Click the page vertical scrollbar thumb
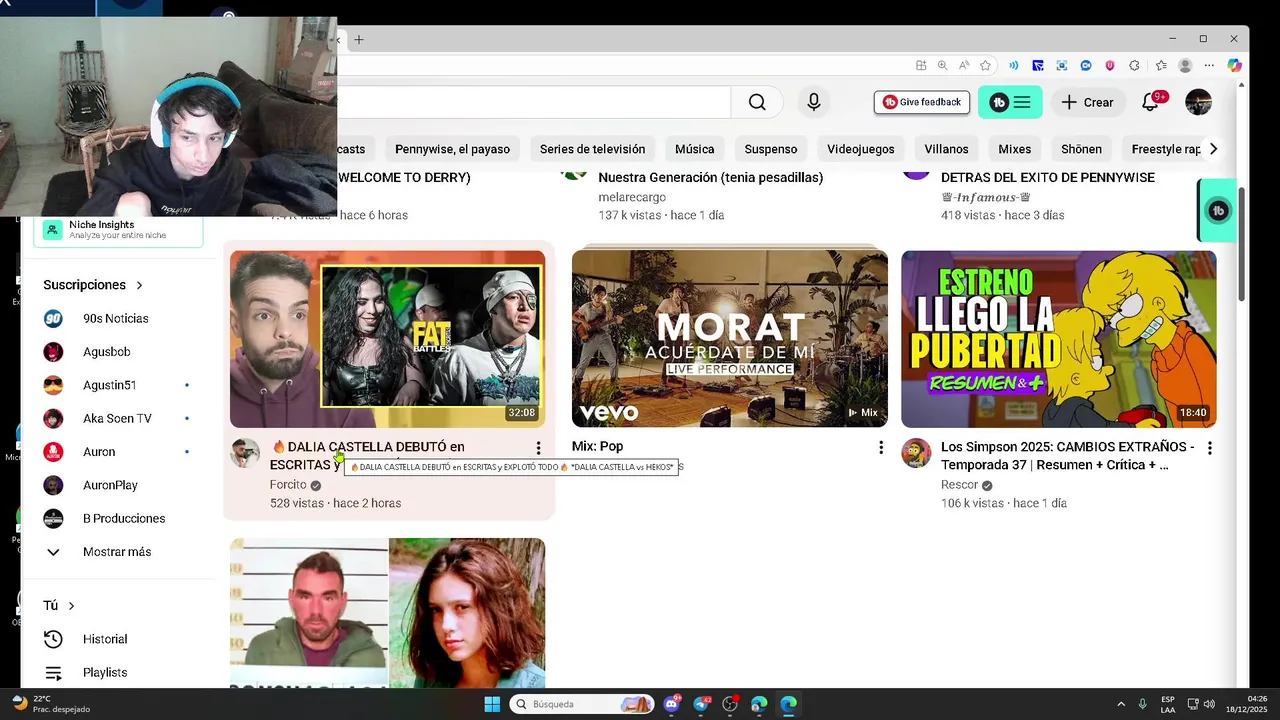 [x=1241, y=245]
